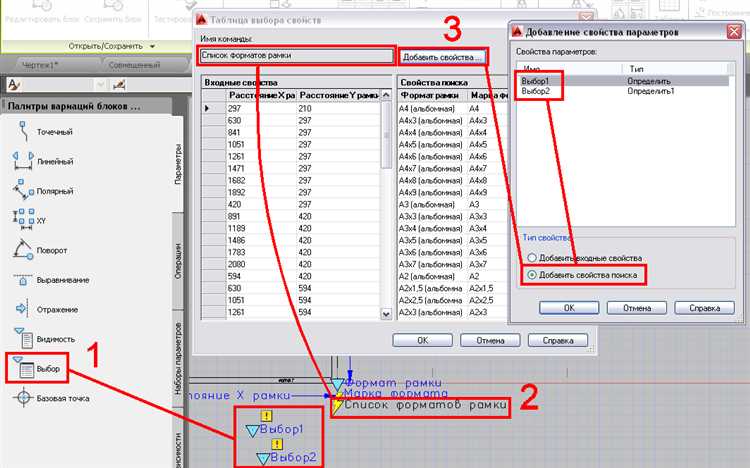Click the text style icon in the toolbar
The image size is (750, 468).
[14, 85]
